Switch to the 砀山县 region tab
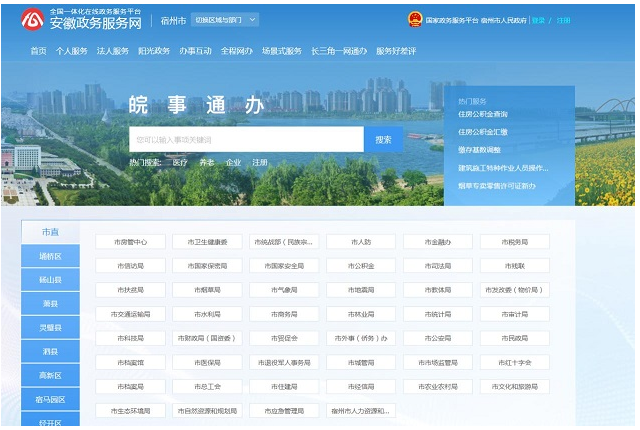640x430 pixels. [50, 280]
